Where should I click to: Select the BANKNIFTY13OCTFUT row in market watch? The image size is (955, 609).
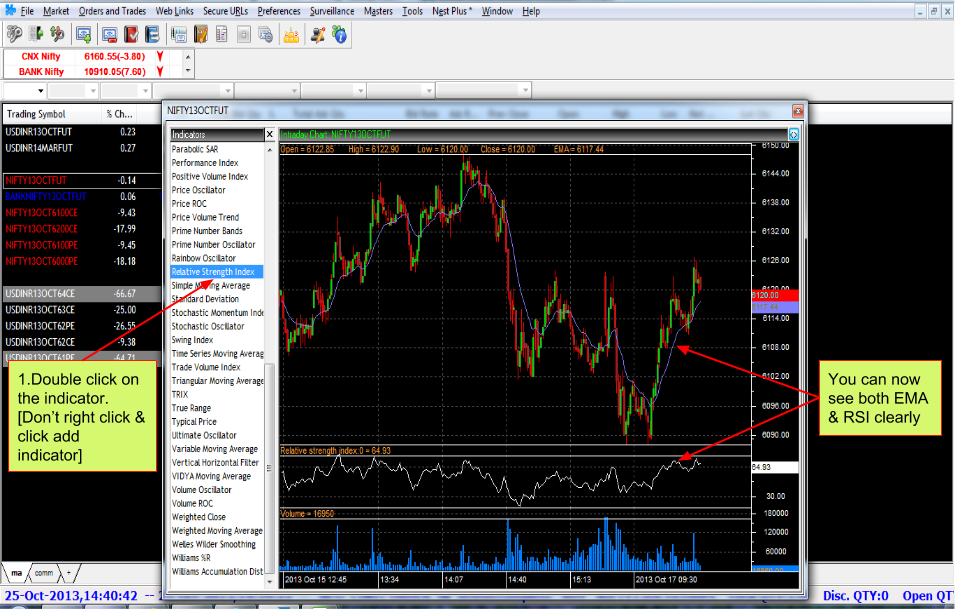pyautogui.click(x=82, y=197)
